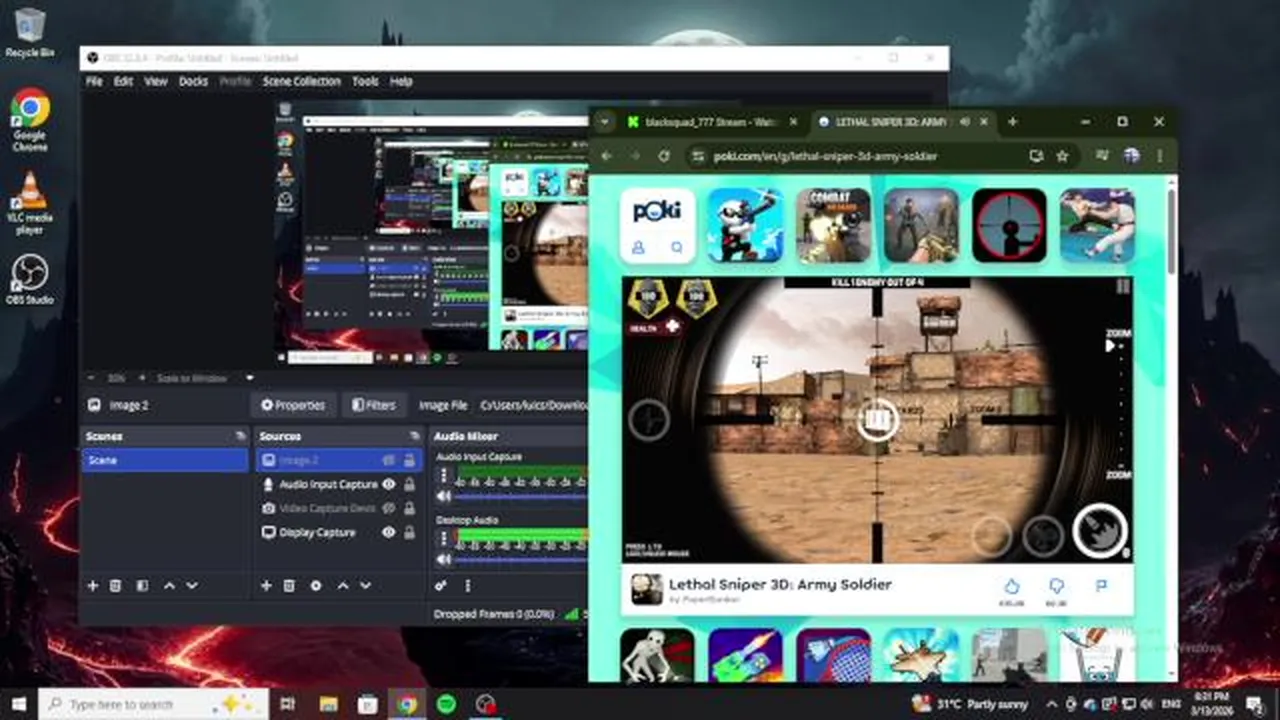Screen dimensions: 1280x720
Task: Click the Filters button in OBS
Action: coord(373,405)
